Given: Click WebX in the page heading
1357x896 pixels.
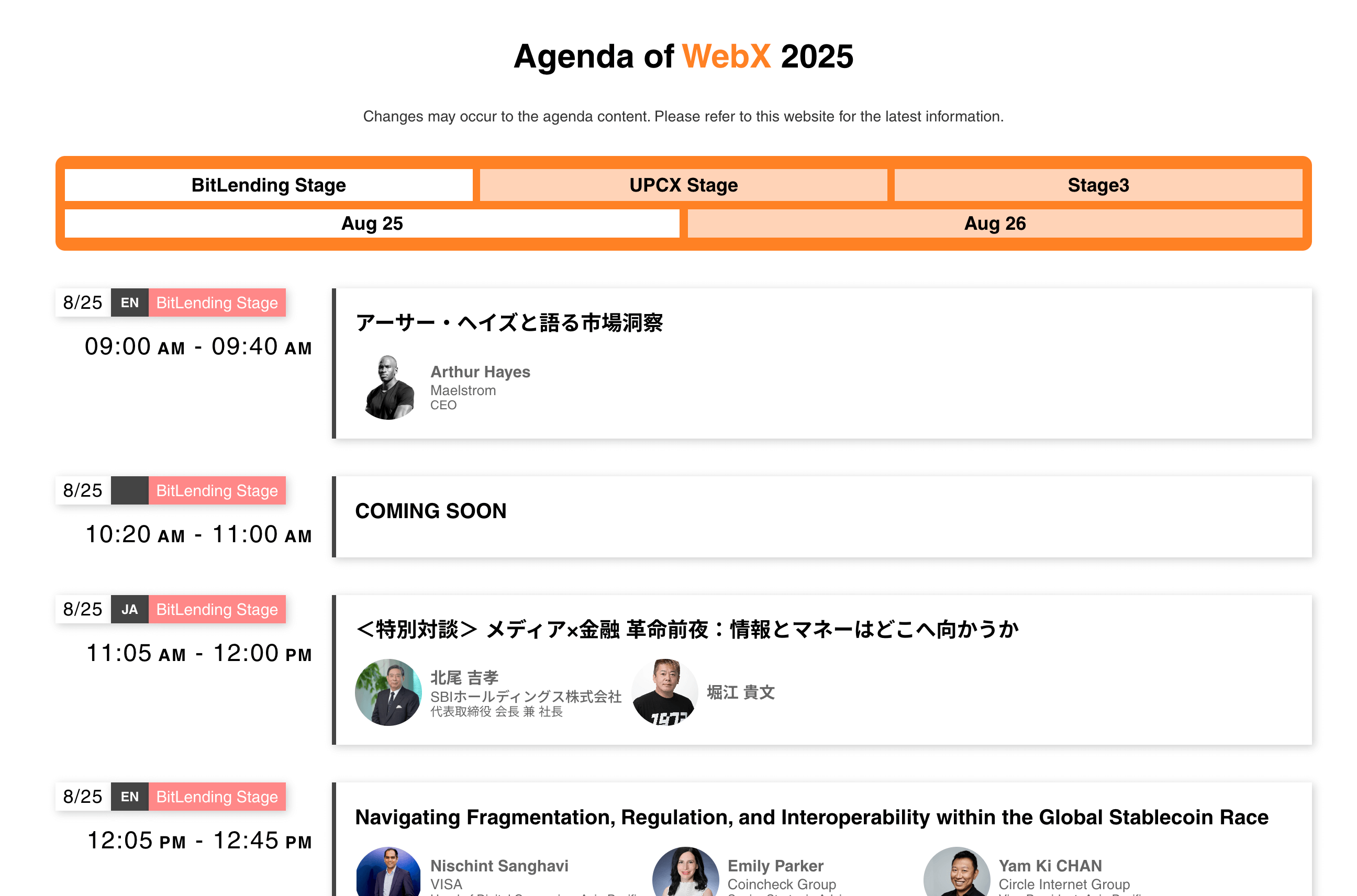Looking at the screenshot, I should pos(727,56).
